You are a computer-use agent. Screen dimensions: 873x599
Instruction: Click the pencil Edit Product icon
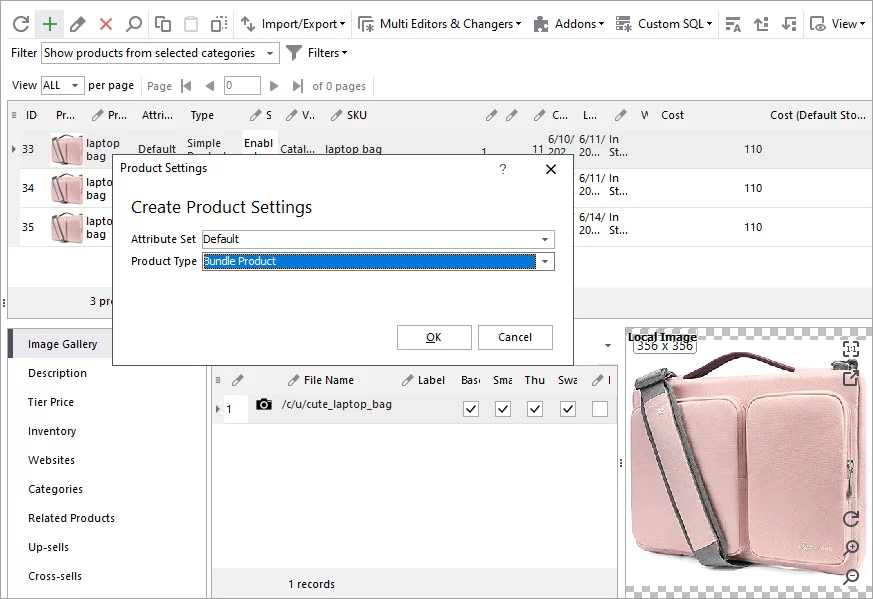78,24
